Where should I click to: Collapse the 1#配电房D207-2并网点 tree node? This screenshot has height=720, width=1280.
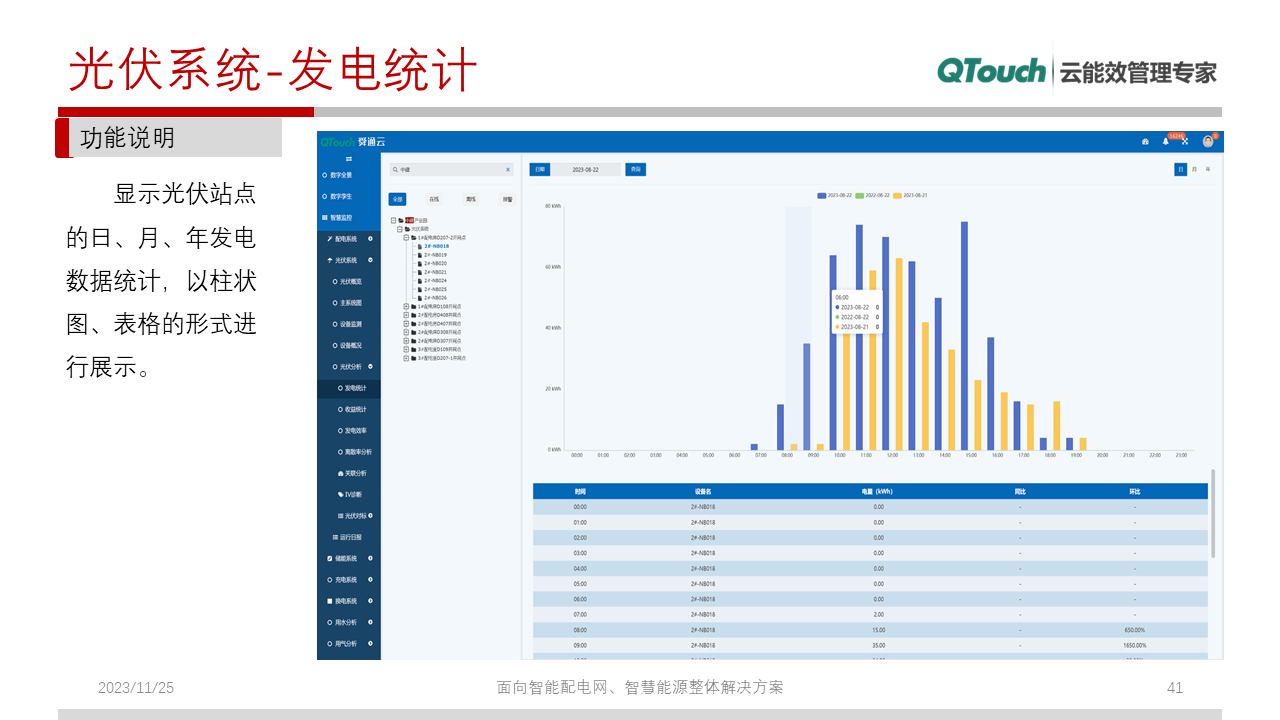406,238
